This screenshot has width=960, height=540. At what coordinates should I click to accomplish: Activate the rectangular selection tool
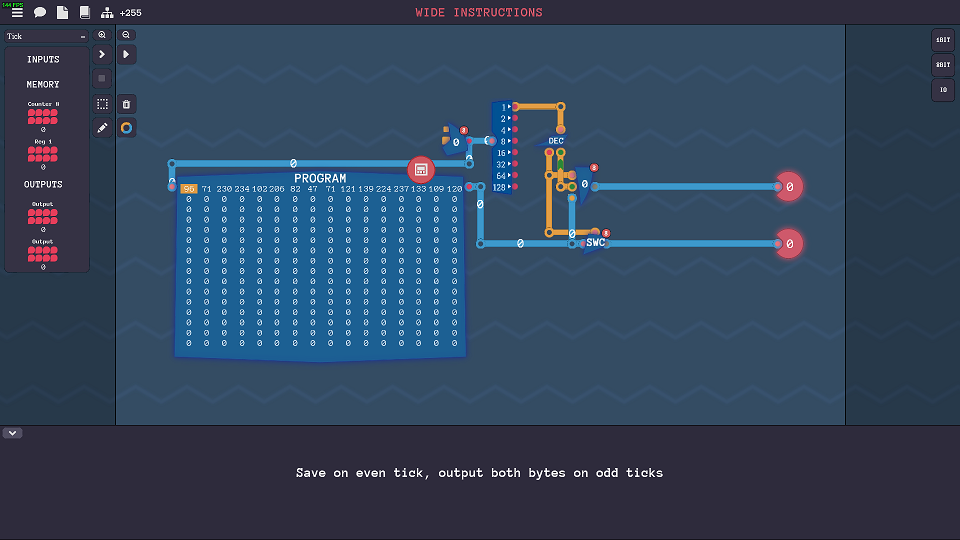[102, 104]
